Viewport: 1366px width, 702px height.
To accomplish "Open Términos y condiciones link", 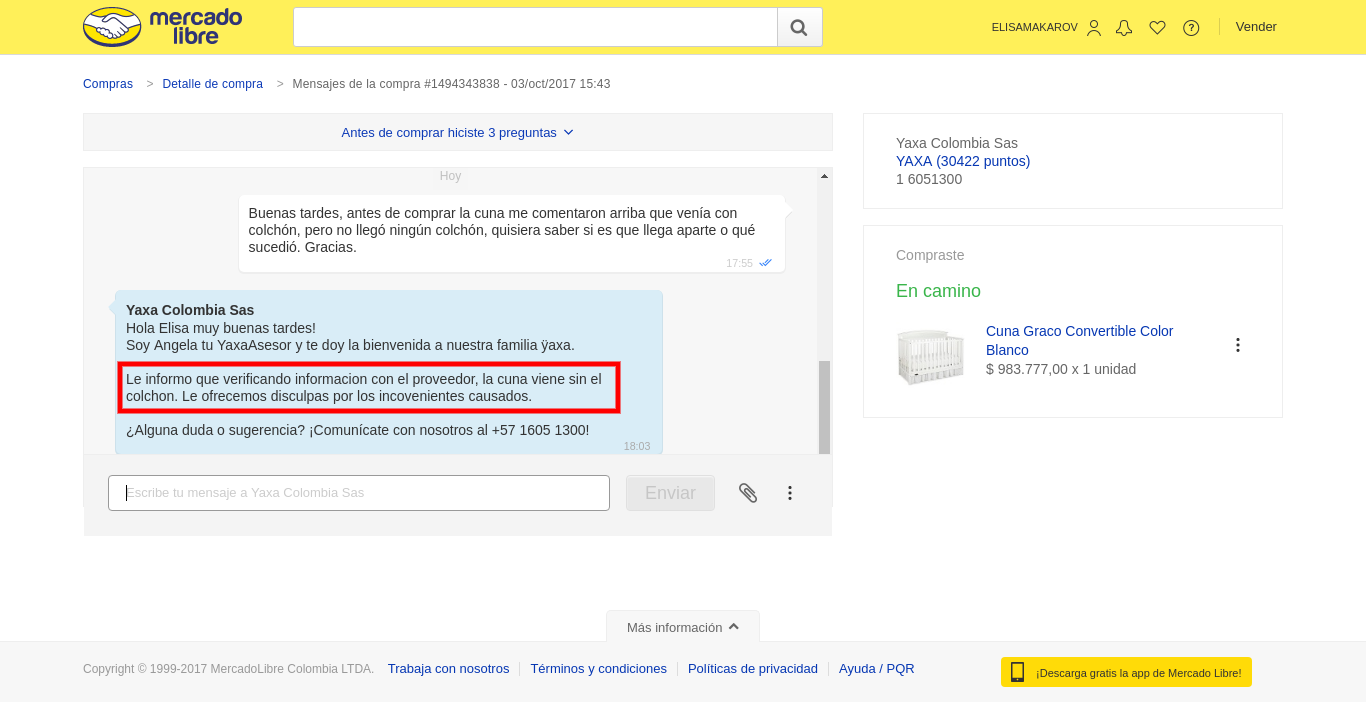I will (x=598, y=669).
